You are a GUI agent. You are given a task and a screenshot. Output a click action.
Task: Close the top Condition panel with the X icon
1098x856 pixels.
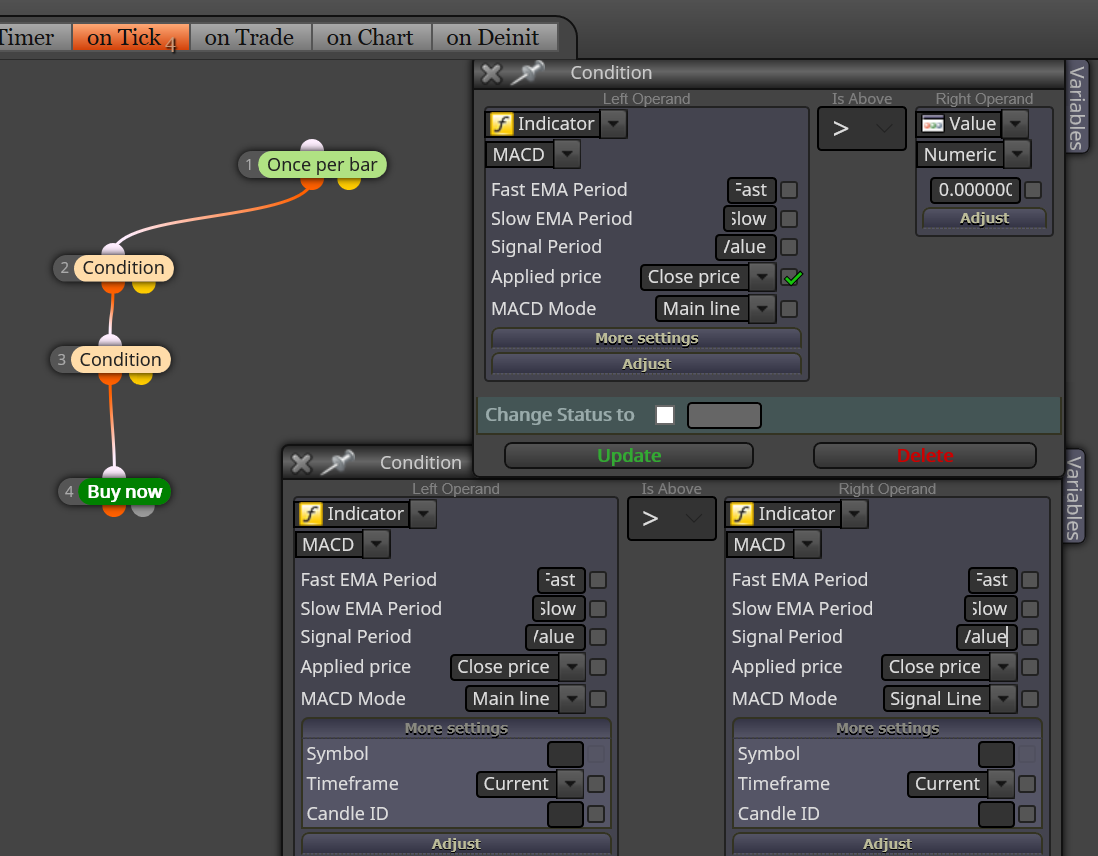pyautogui.click(x=492, y=73)
